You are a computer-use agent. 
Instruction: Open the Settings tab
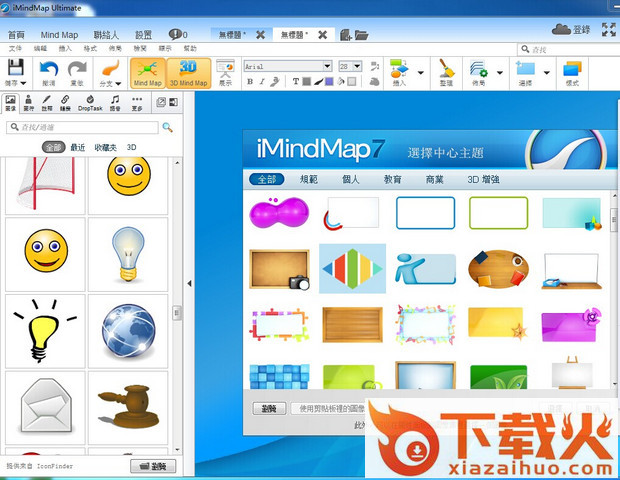(x=144, y=35)
